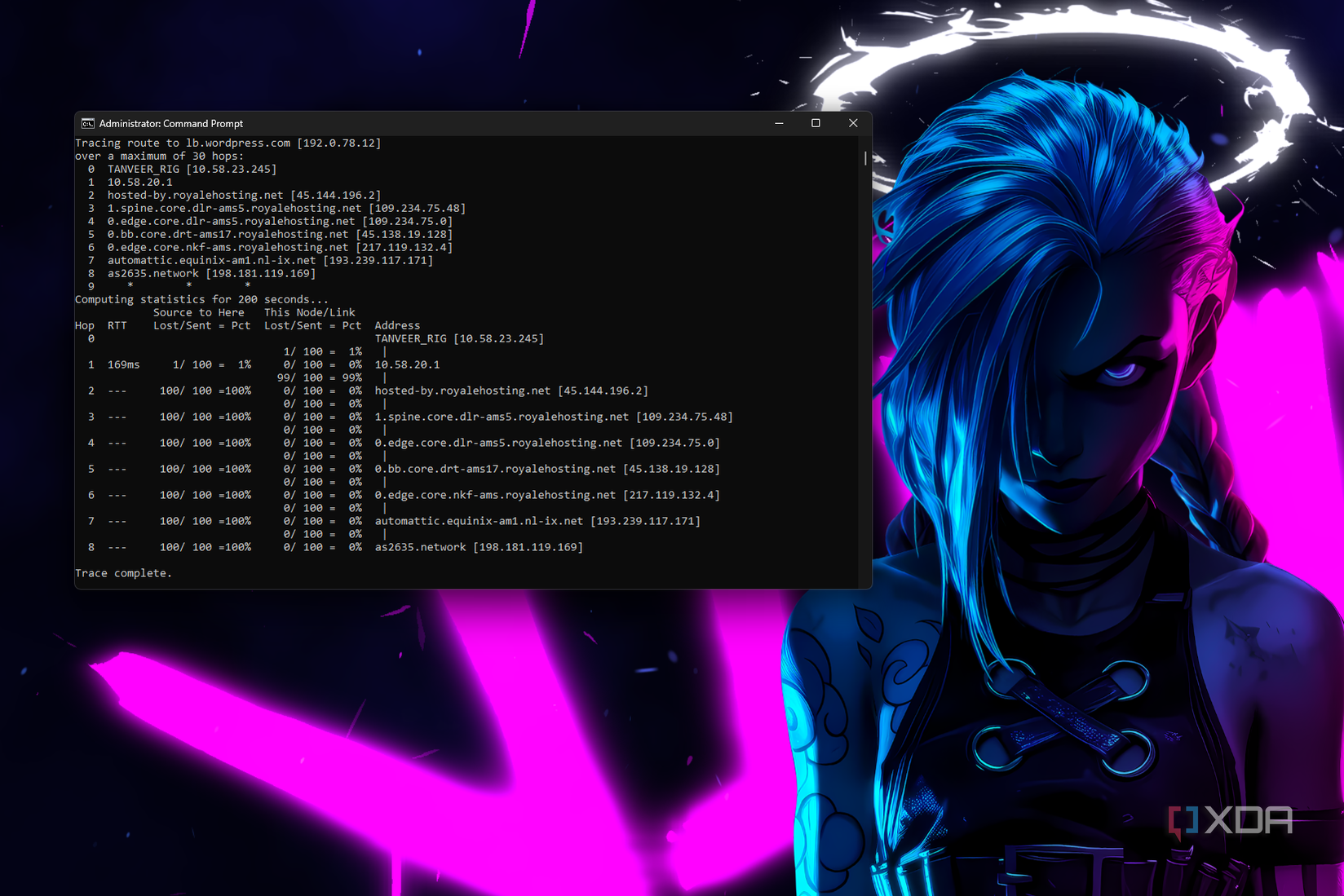The image size is (1344, 896).
Task: Click '0.edge.core.dlr-ams5' address in statistics table
Action: coord(548,444)
